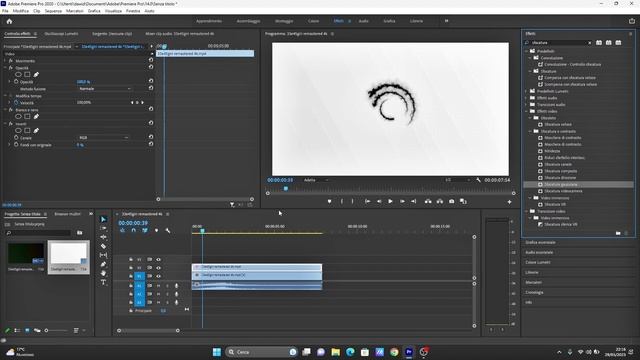Open Canale RGB dropdown
Screen dimensions: 640x360
tap(104, 138)
